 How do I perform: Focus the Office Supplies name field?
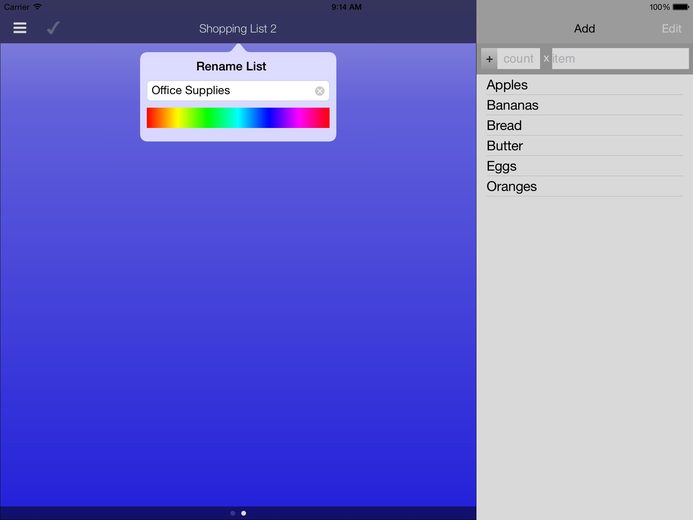238,91
